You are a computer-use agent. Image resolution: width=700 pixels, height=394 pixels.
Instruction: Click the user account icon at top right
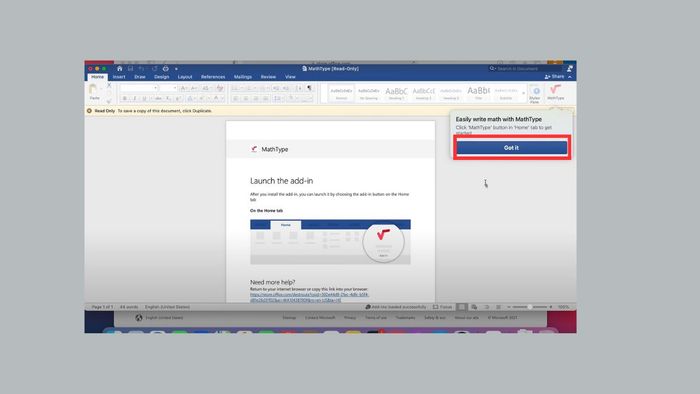(x=570, y=69)
